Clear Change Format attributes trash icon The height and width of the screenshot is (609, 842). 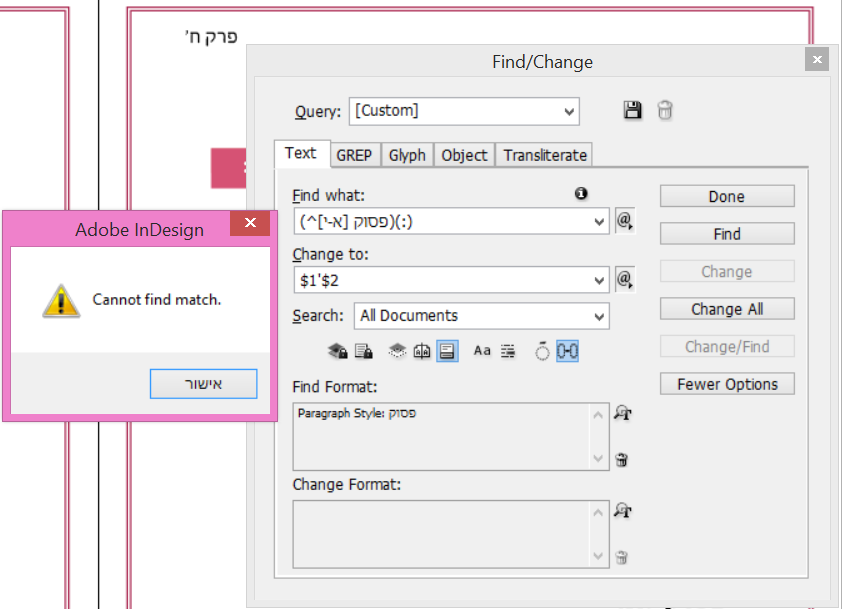coord(621,557)
